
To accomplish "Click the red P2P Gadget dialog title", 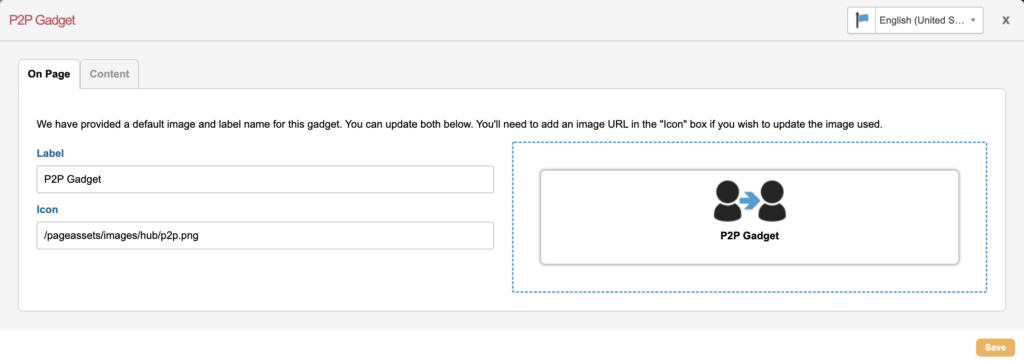I will [x=42, y=20].
